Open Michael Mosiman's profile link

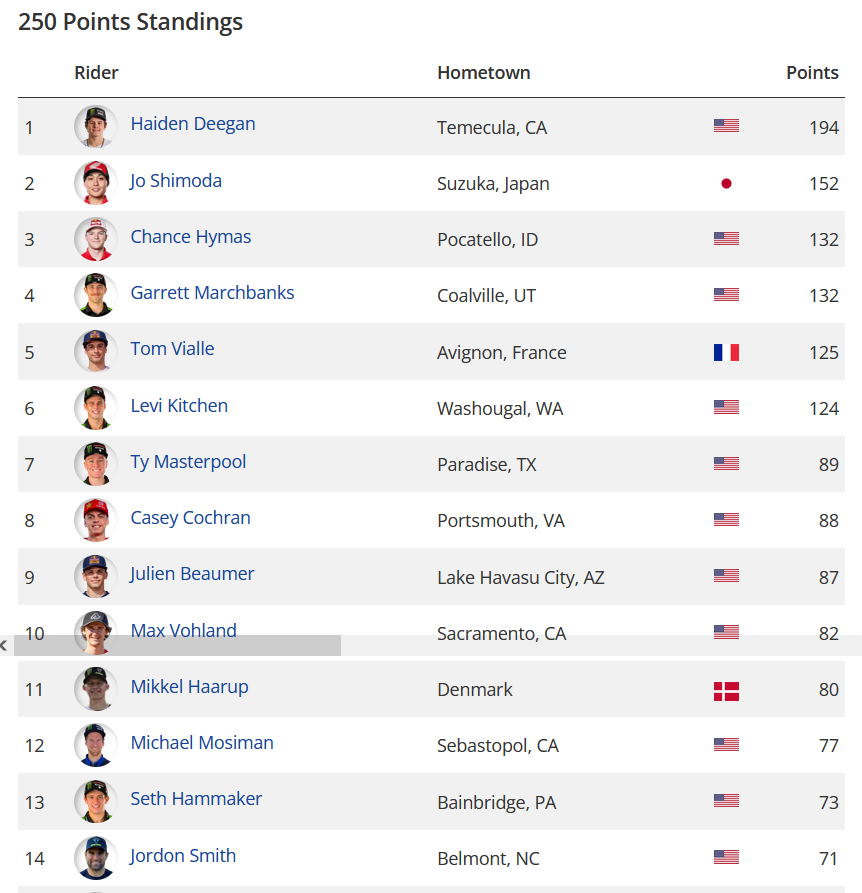(x=202, y=743)
